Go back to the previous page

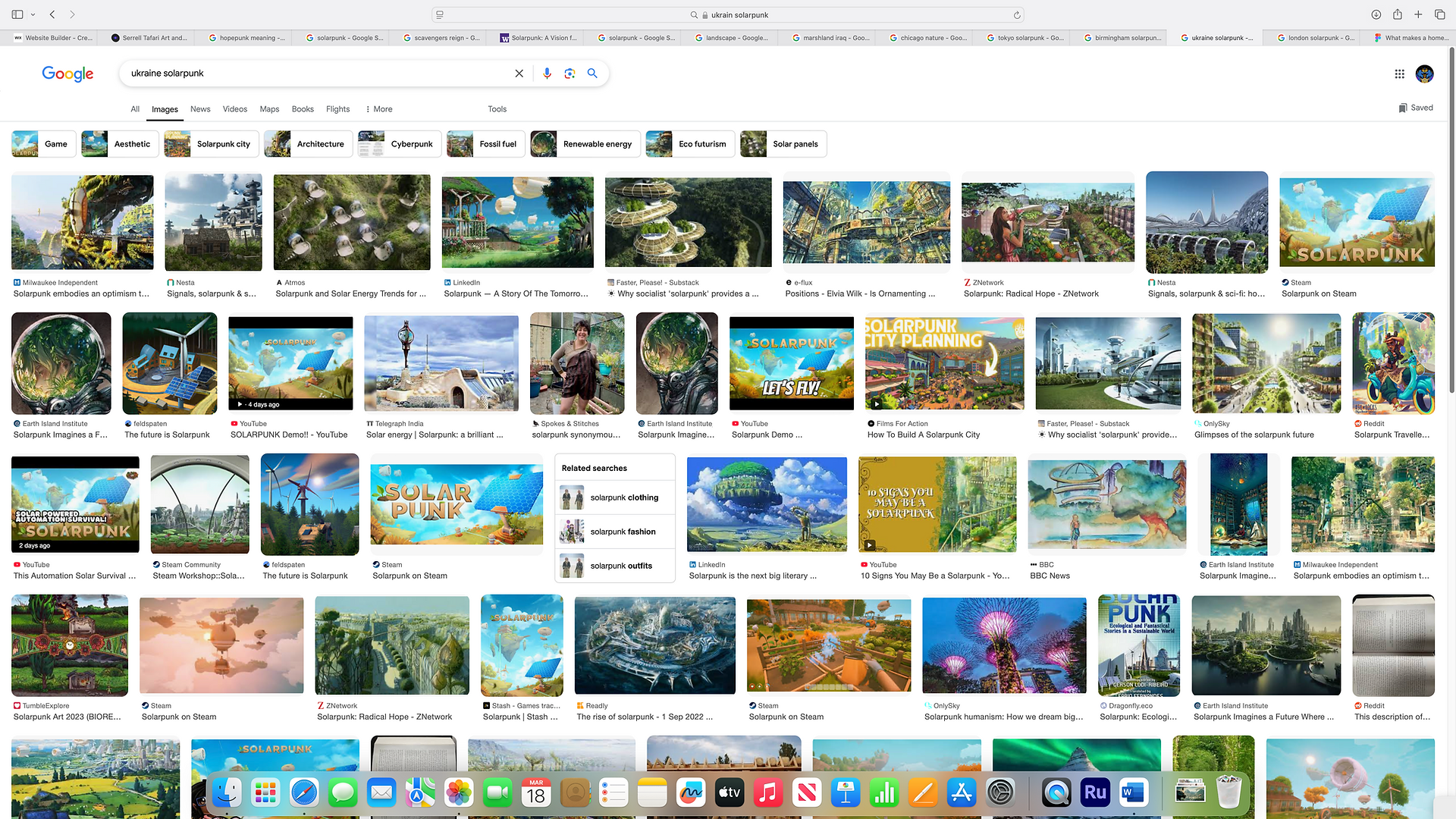point(52,14)
